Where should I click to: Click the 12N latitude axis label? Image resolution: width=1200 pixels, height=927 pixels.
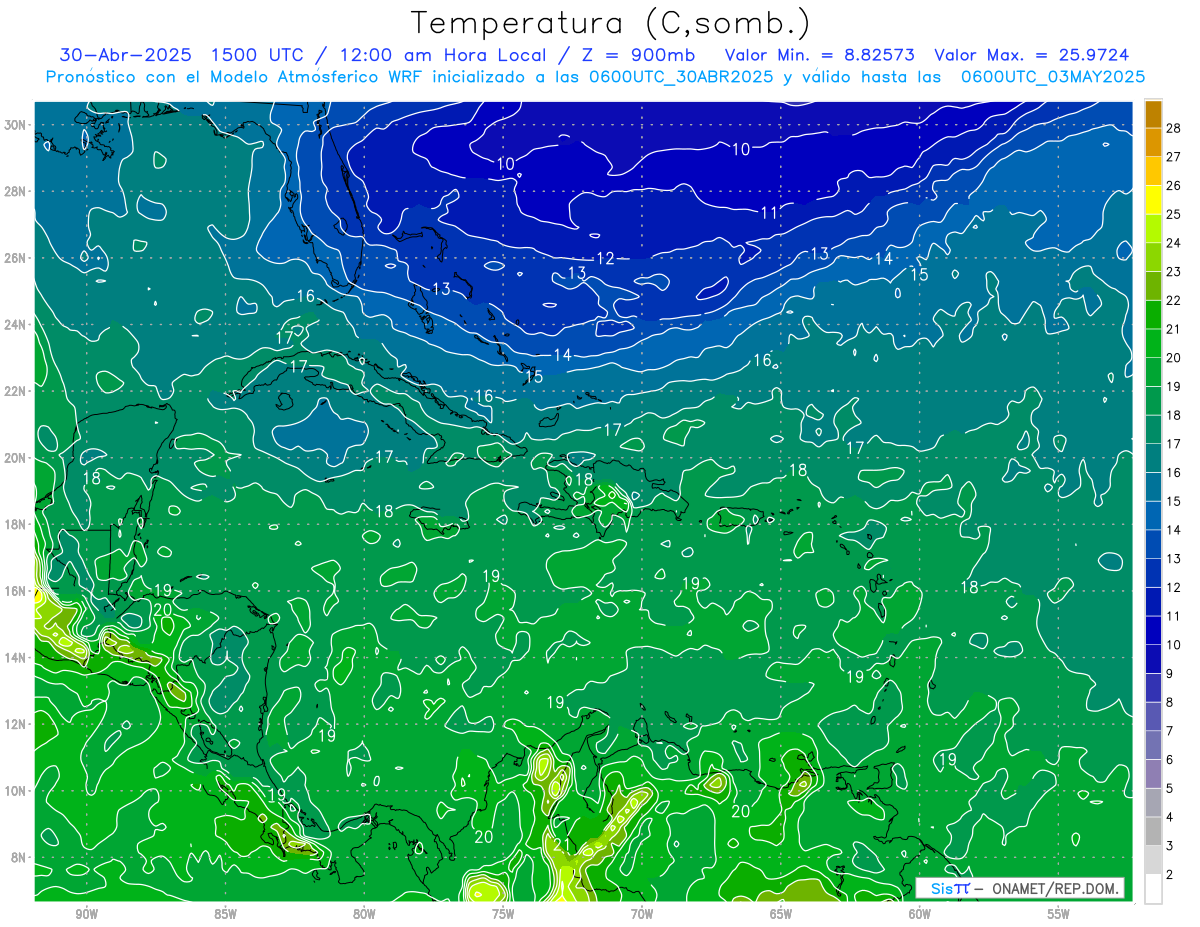pos(15,723)
